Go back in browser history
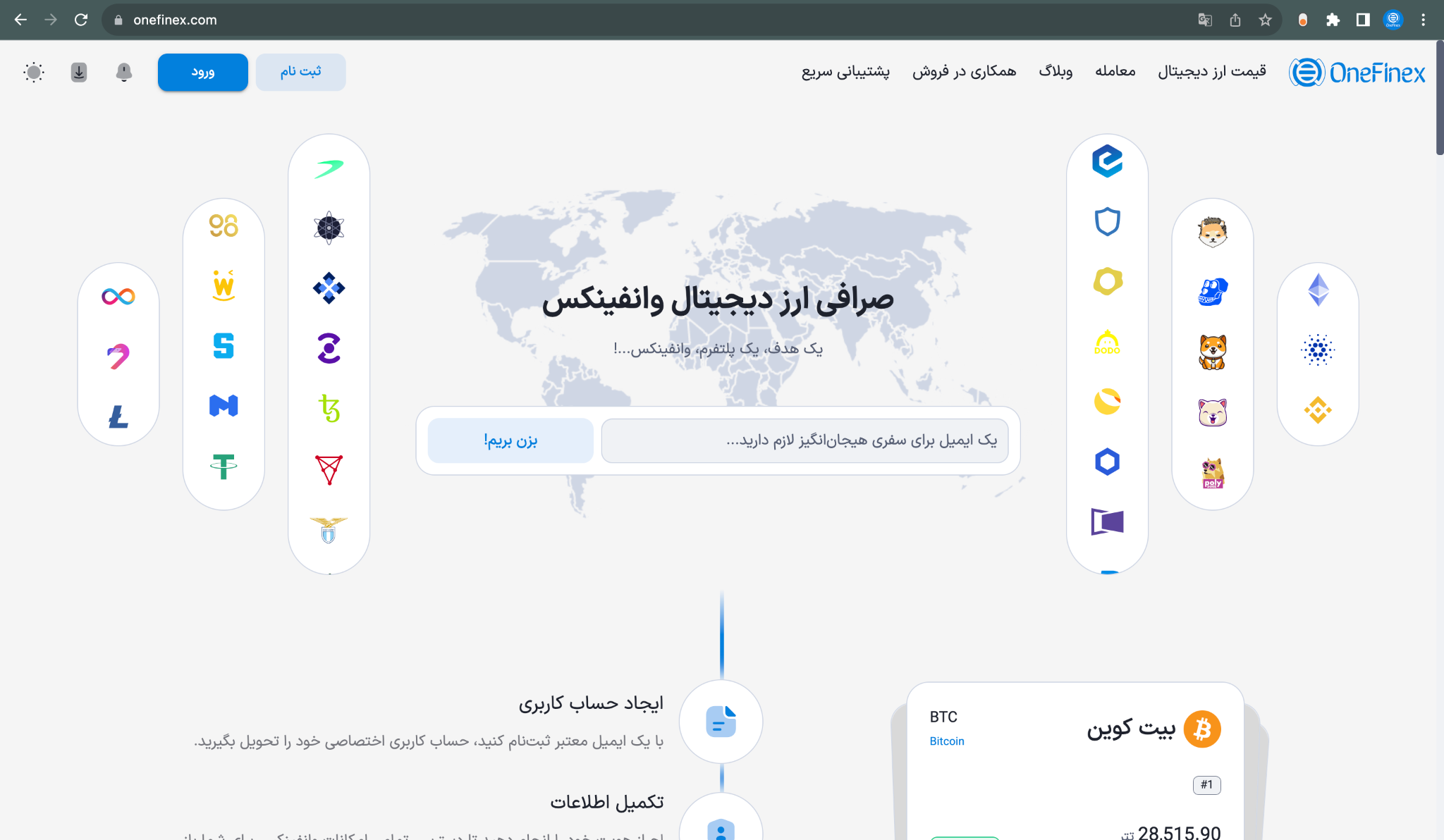The image size is (1444, 840). 20,20
